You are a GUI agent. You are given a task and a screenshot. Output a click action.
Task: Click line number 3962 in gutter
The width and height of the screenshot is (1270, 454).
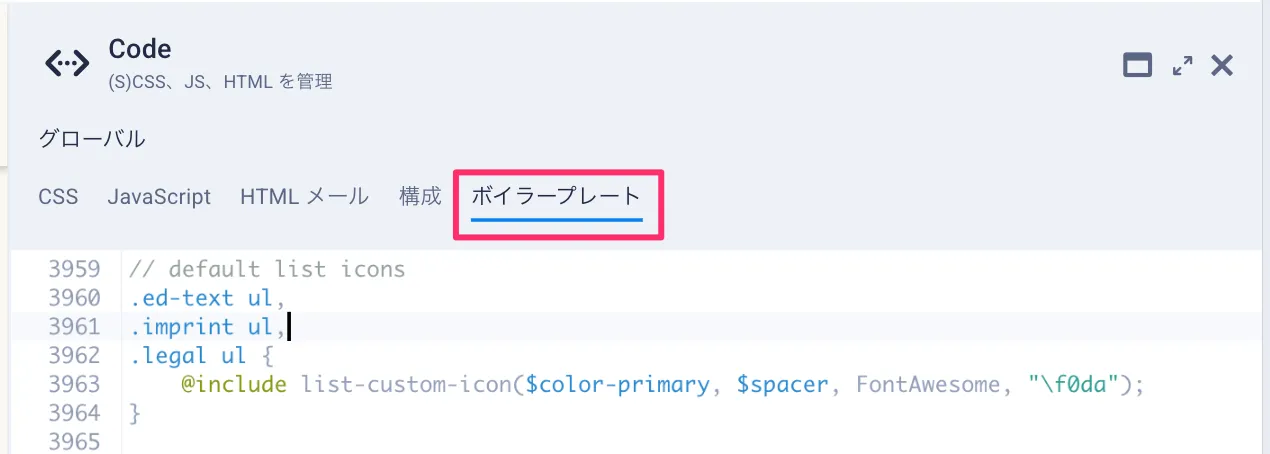(74, 355)
